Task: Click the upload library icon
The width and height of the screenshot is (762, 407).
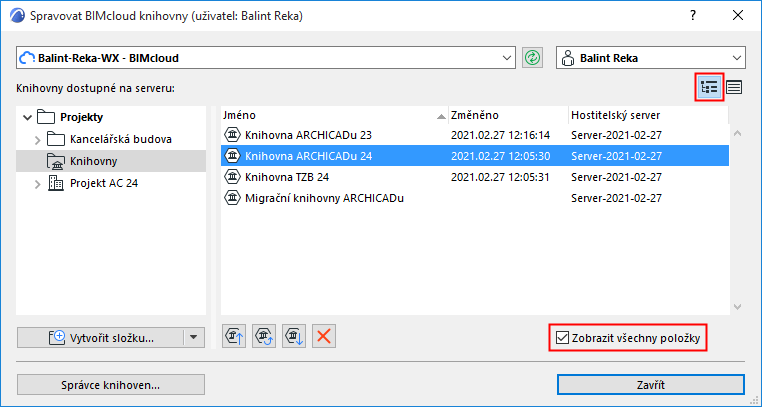Action: (x=234, y=336)
